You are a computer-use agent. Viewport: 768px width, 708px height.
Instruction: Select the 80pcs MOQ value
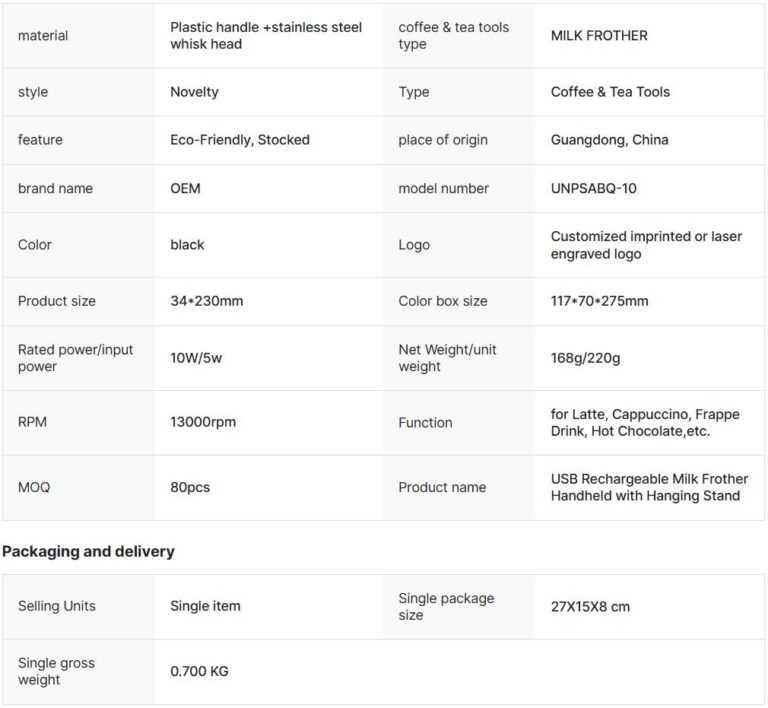coord(190,487)
